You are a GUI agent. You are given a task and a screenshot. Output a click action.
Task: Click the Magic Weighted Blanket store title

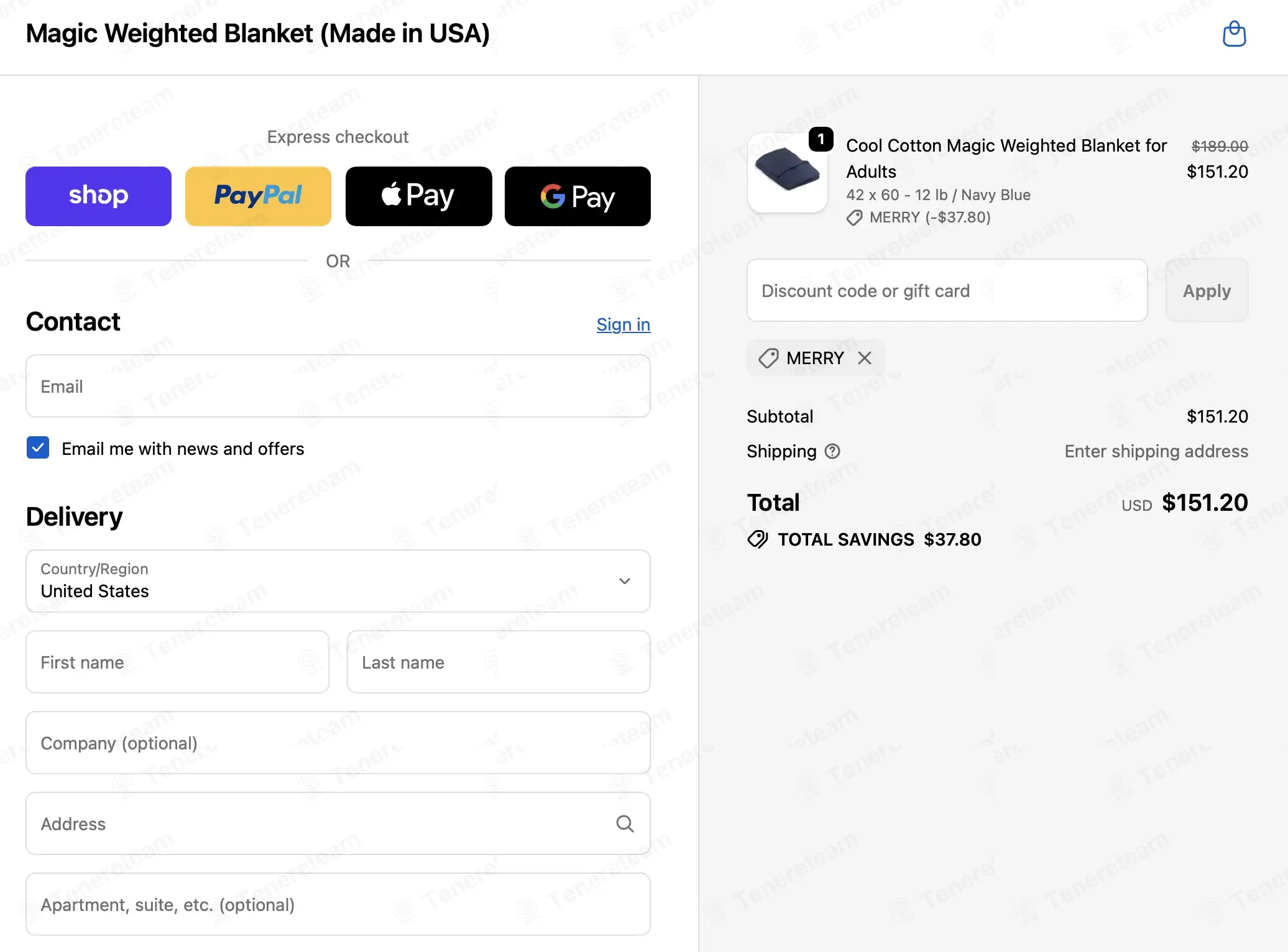258,34
